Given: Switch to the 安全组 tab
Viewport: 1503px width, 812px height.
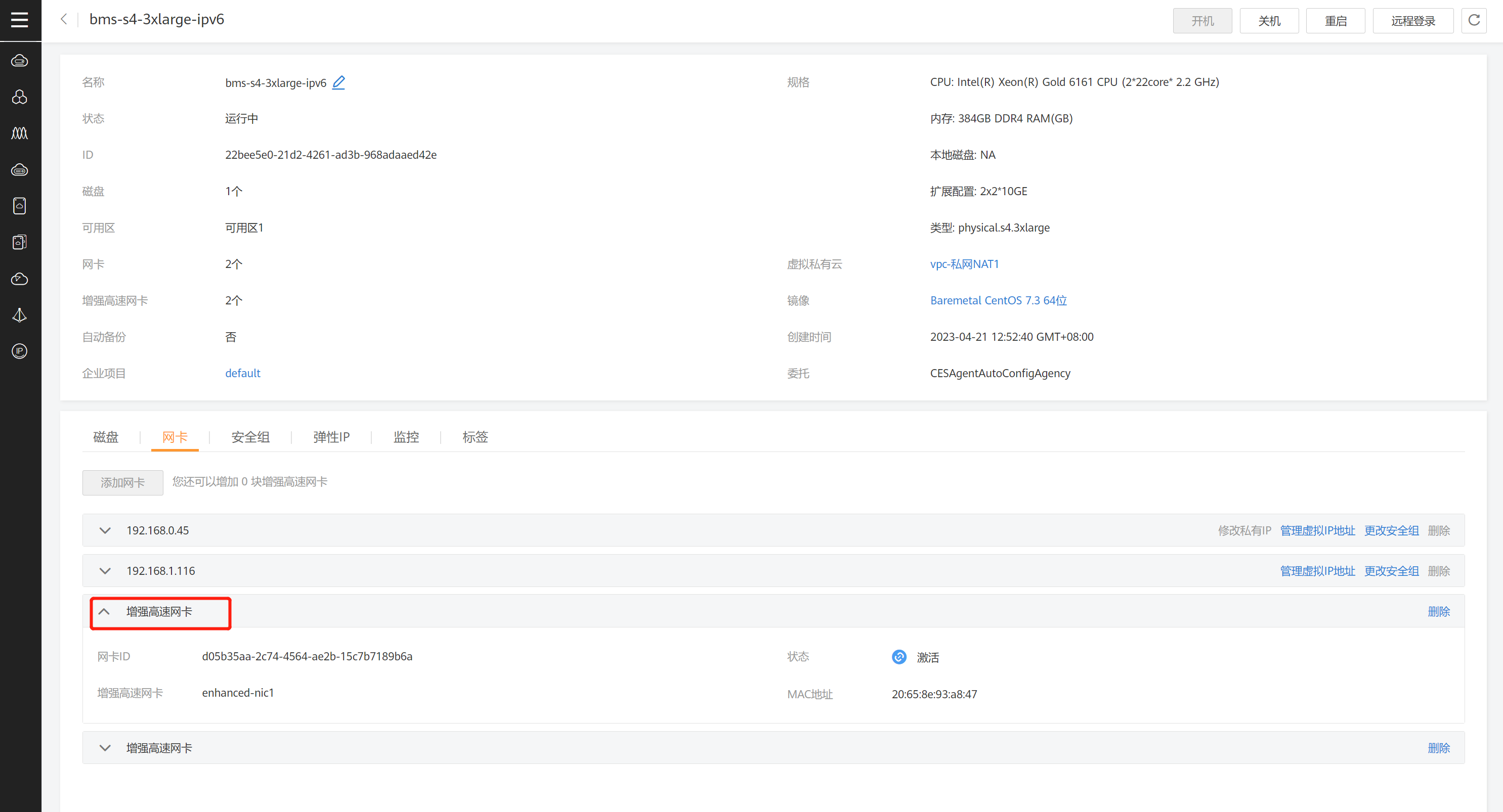Looking at the screenshot, I should coord(250,437).
